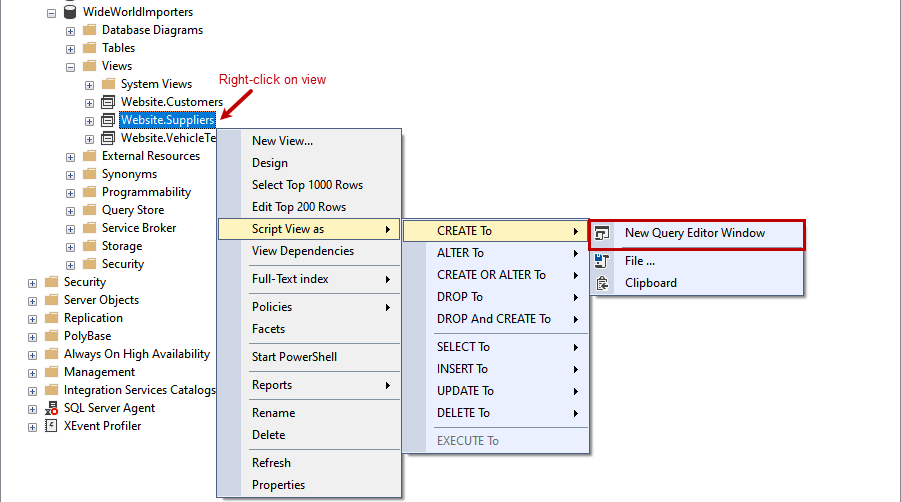Collapse the Views folder node
This screenshot has width=901, height=502.
pyautogui.click(x=70, y=67)
